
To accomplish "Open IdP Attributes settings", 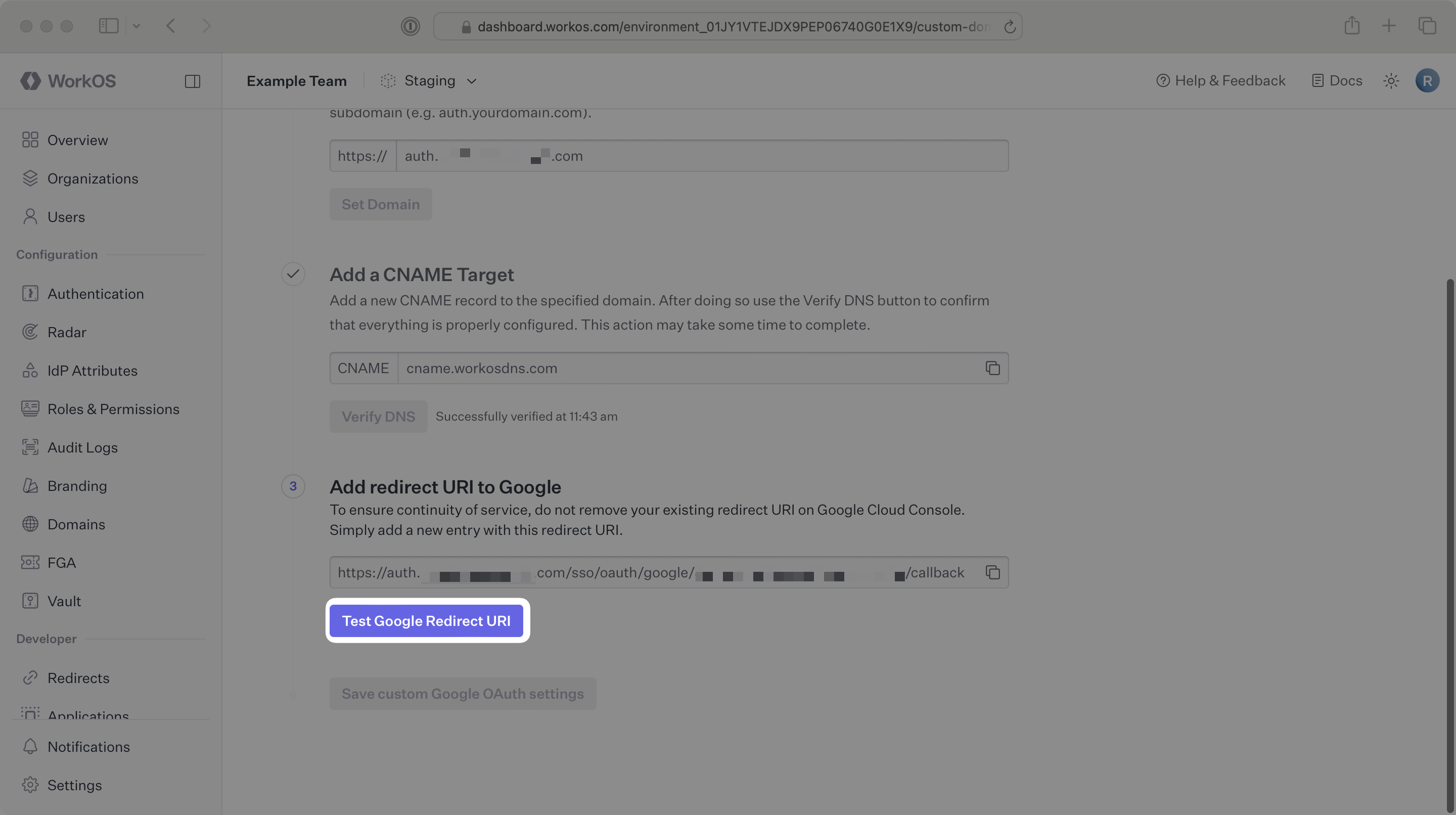I will [x=92, y=370].
